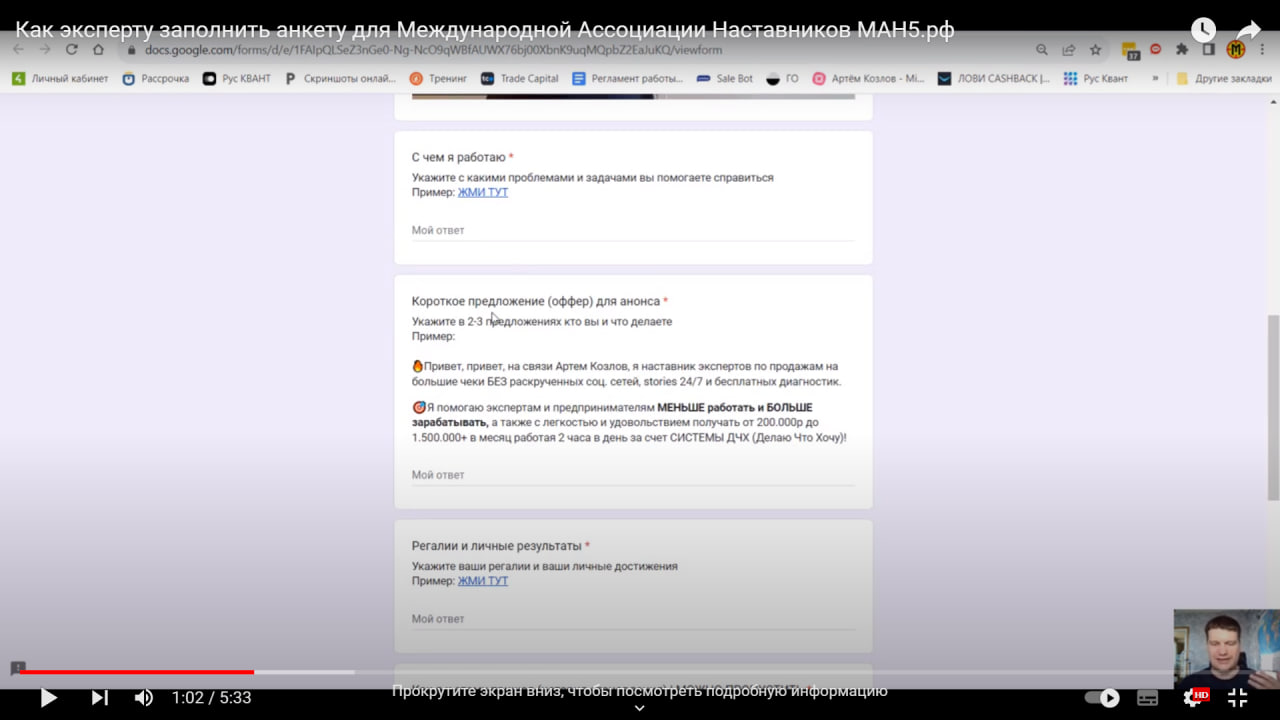
Task: Reload the browser page
Action: 71,50
